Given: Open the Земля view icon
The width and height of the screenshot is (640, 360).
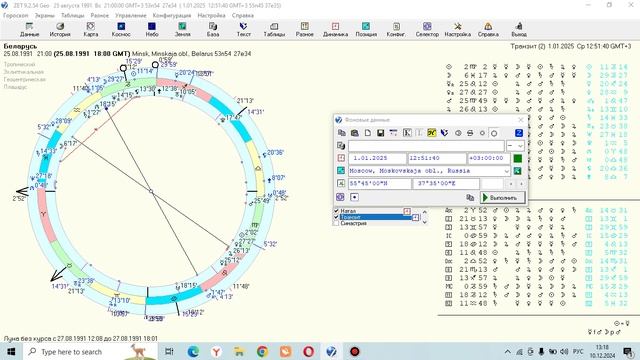Looking at the screenshot, I should pyautogui.click(x=182, y=29).
